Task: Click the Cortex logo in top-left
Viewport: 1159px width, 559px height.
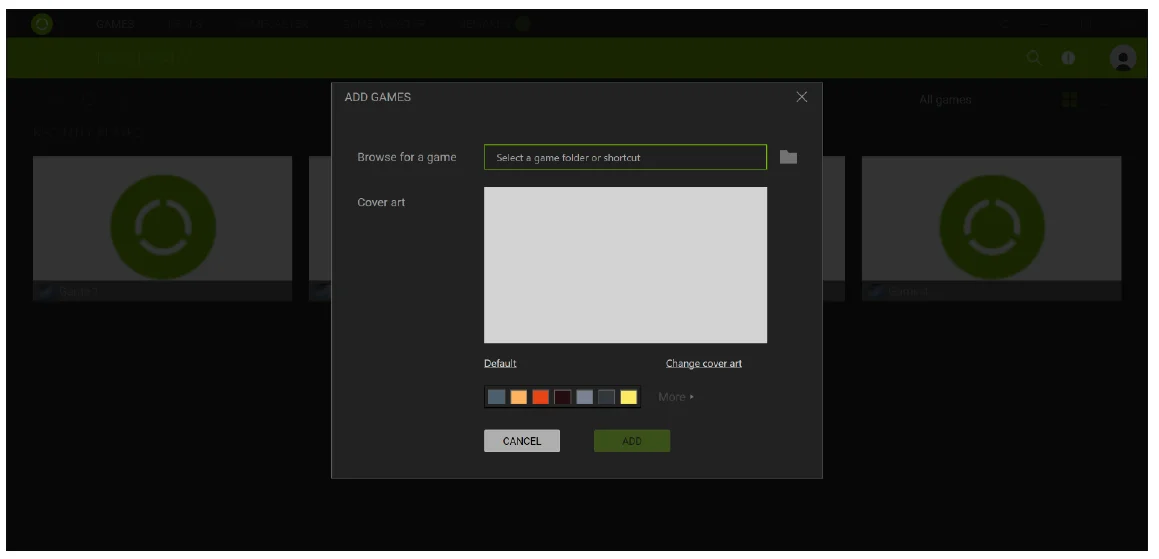Action: click(x=42, y=24)
